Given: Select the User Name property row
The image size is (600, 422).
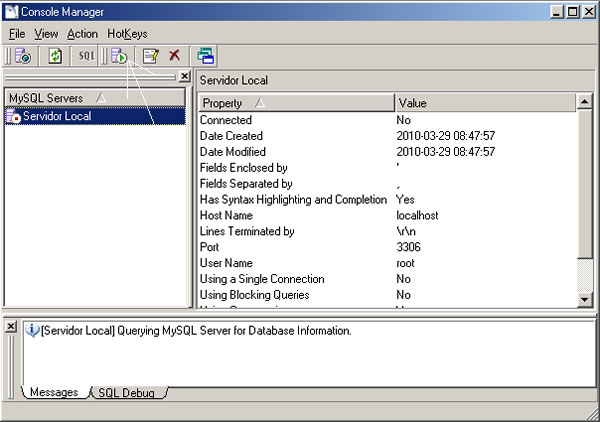Looking at the screenshot, I should 387,263.
